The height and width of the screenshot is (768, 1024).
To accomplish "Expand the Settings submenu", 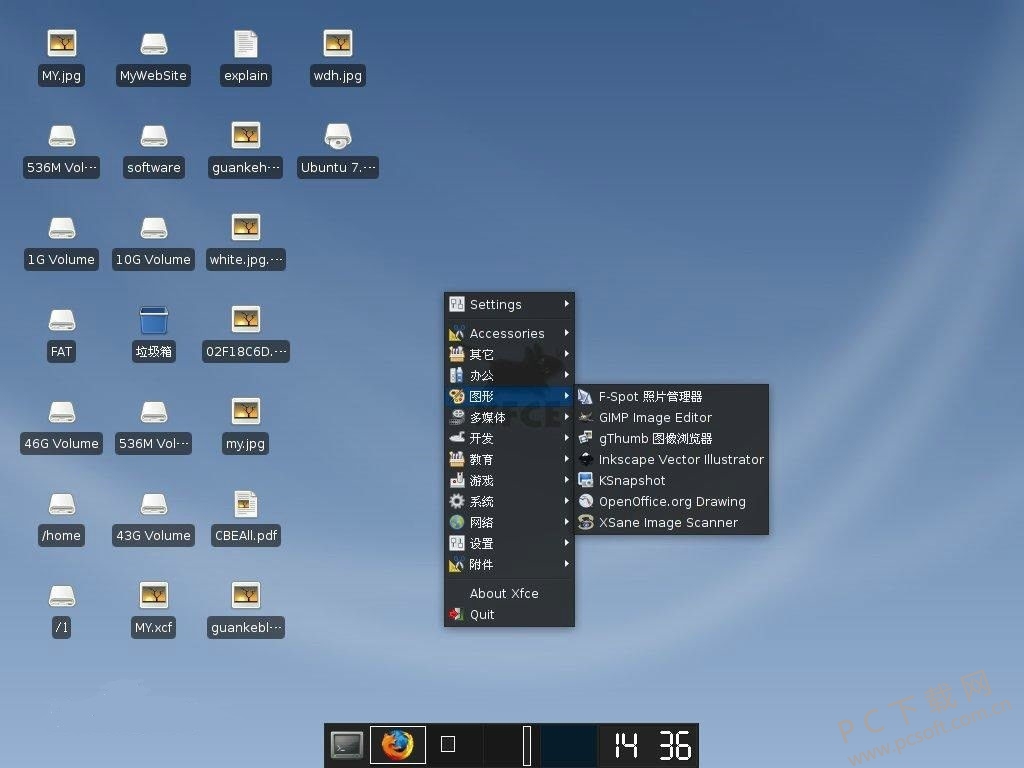I will 497,304.
